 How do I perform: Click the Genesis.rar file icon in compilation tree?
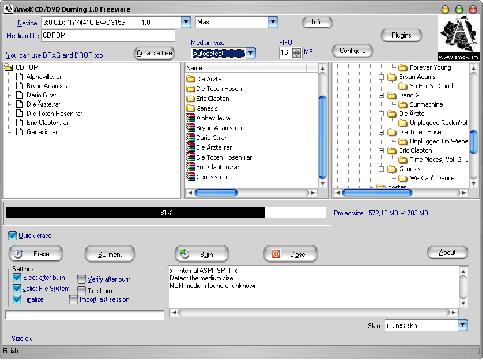click(x=20, y=132)
